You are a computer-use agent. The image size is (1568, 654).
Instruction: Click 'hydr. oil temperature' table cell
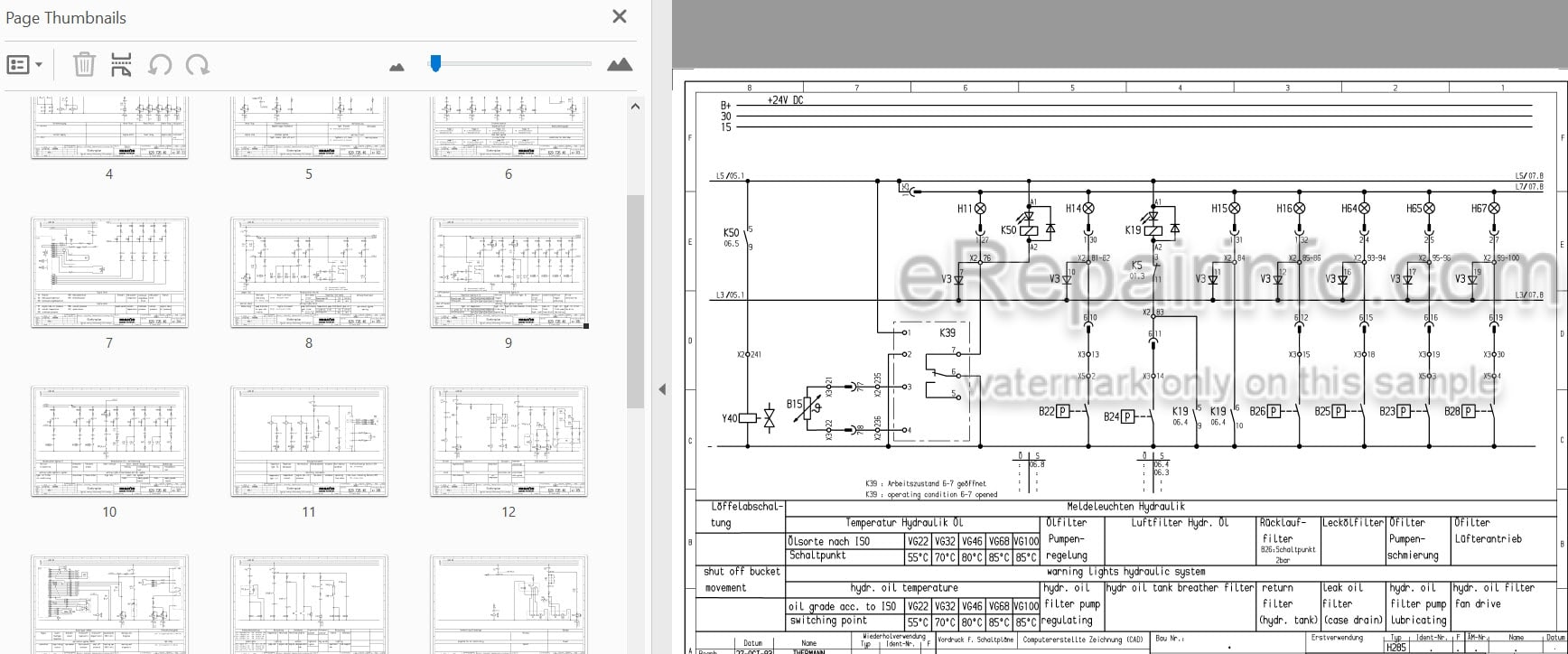click(x=904, y=588)
